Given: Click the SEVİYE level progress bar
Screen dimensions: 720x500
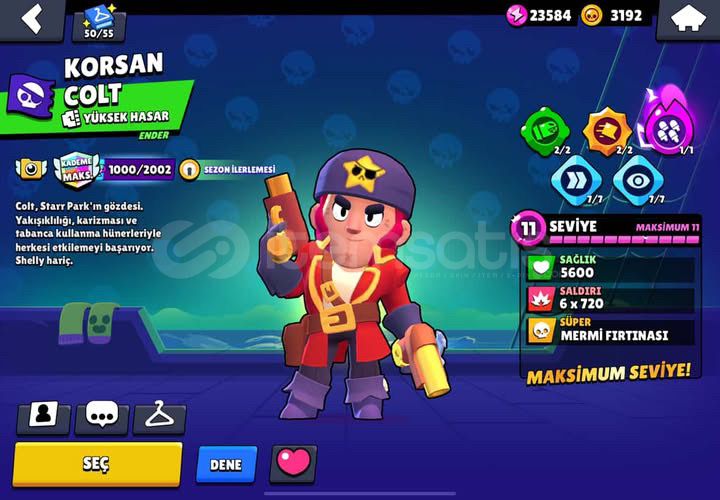Looking at the screenshot, I should 624,240.
